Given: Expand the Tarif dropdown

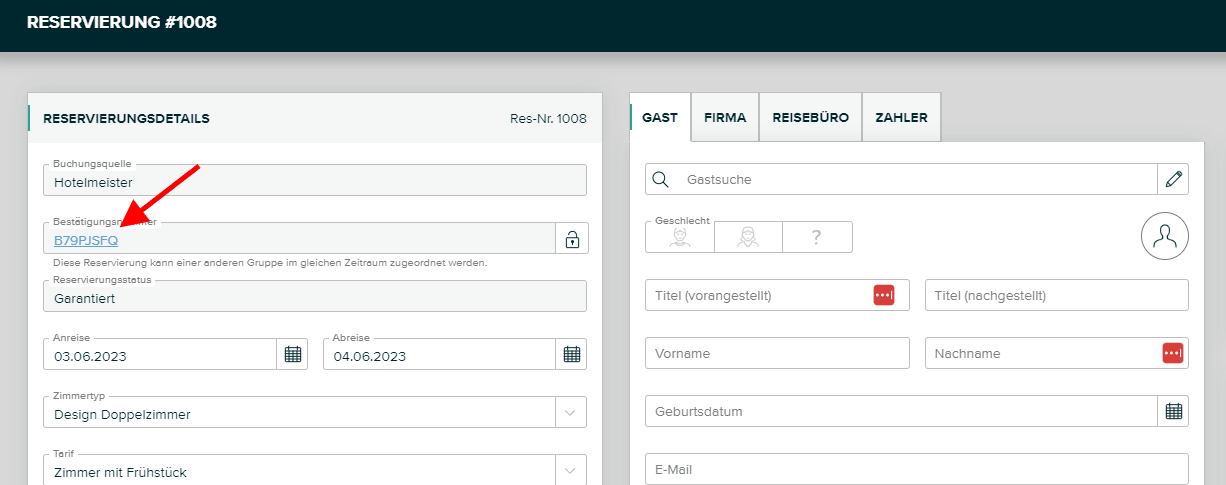Looking at the screenshot, I should [570, 470].
